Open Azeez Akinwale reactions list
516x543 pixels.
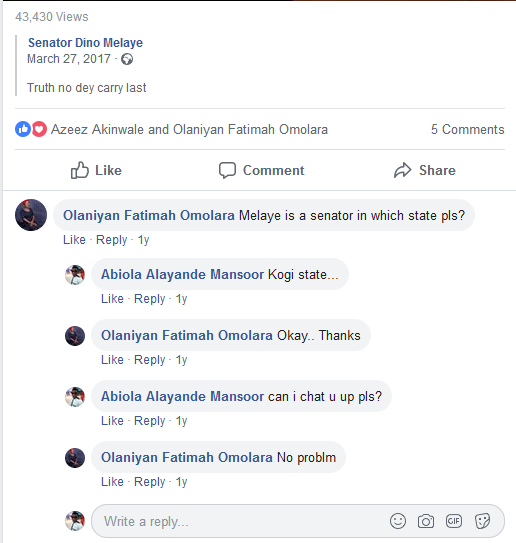coord(97,130)
